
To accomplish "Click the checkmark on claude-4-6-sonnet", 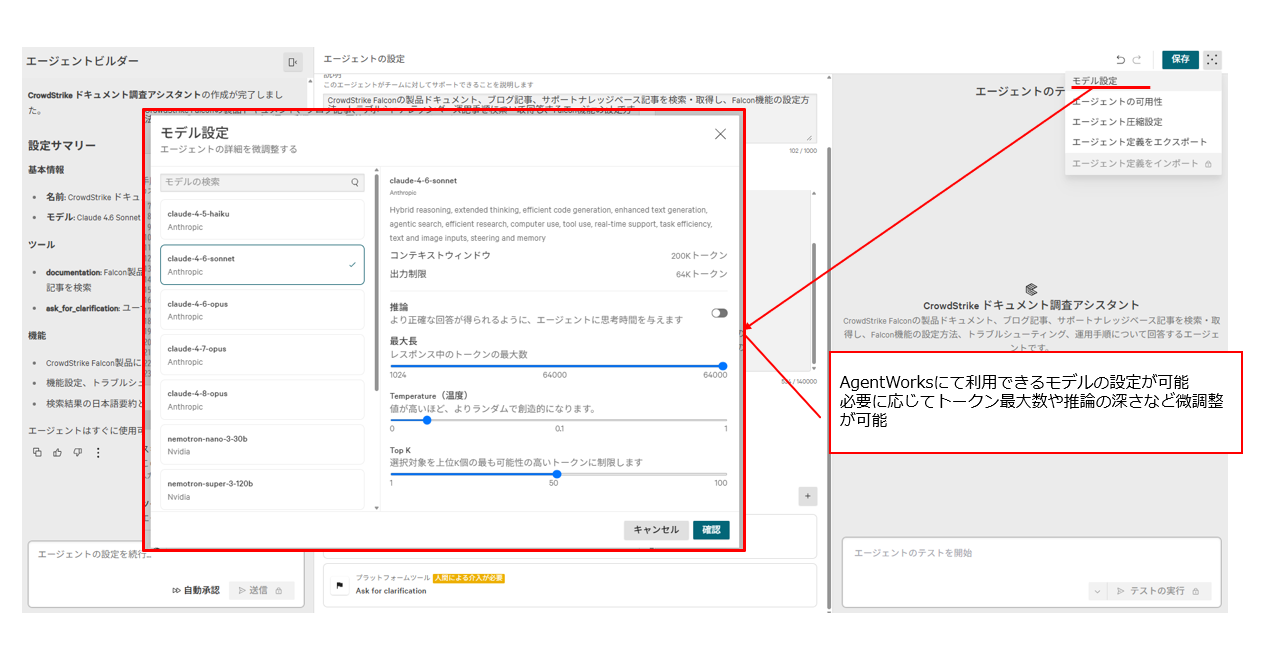I will point(352,265).
